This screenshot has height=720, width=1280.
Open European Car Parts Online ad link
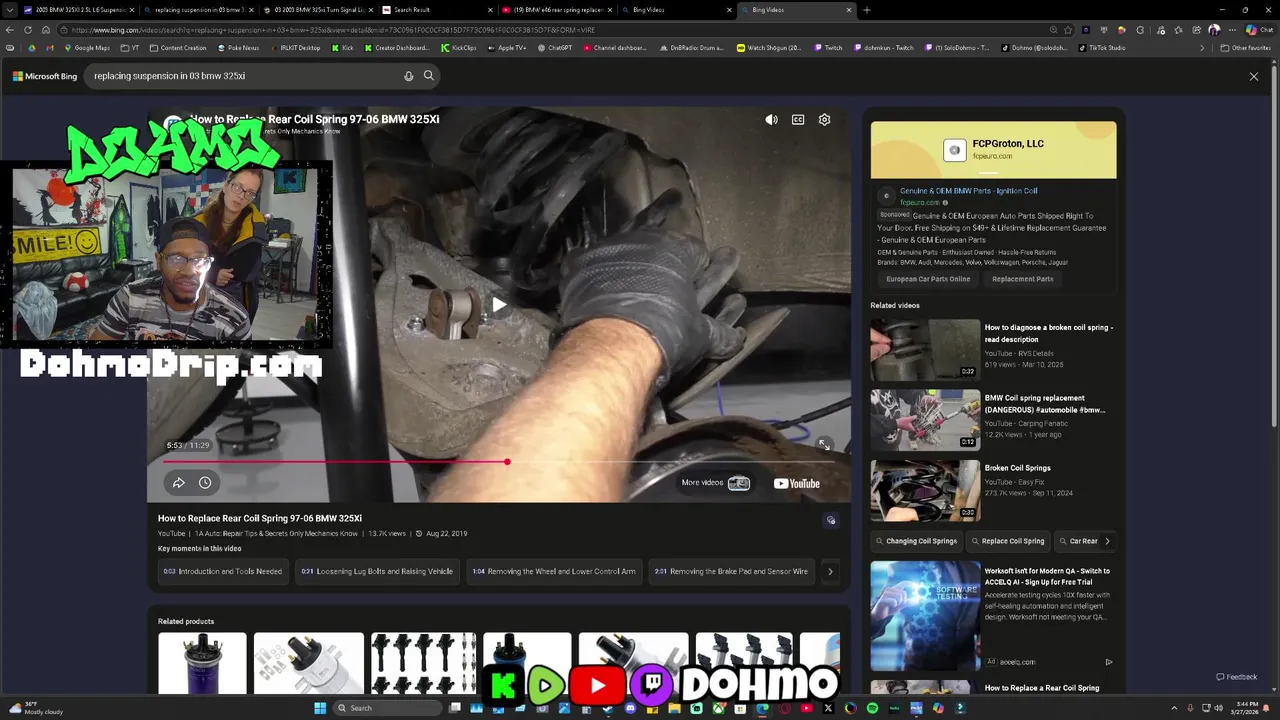click(x=928, y=279)
